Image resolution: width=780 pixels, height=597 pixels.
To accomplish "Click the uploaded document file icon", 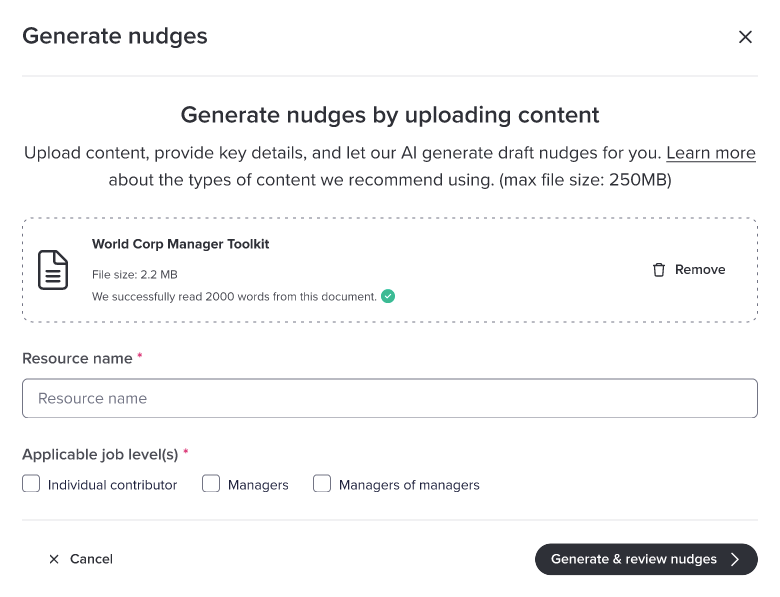I will (53, 270).
